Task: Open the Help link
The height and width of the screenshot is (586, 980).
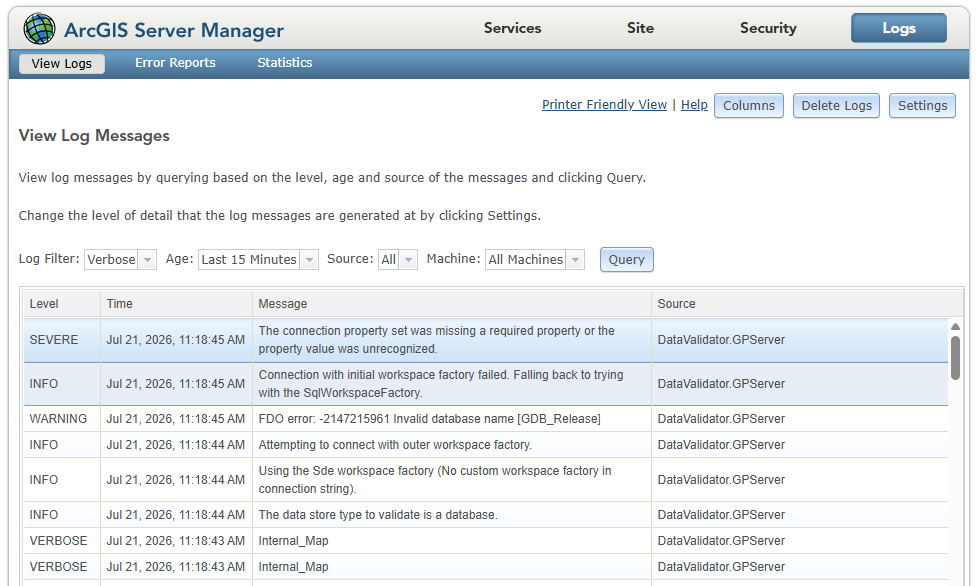Action: 694,105
